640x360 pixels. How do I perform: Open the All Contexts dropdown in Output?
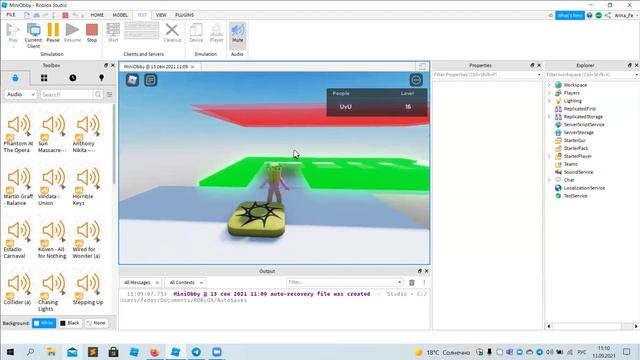point(186,282)
